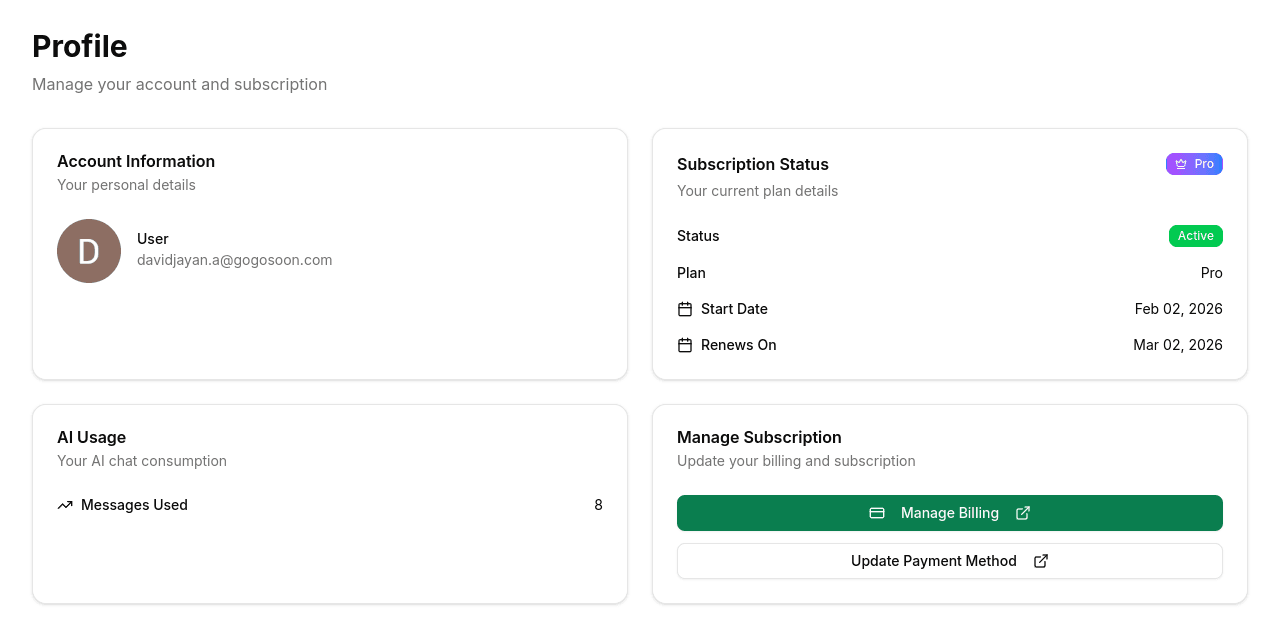This screenshot has height=635, width=1280.
Task: Click the green Active status badge
Action: pyautogui.click(x=1195, y=236)
